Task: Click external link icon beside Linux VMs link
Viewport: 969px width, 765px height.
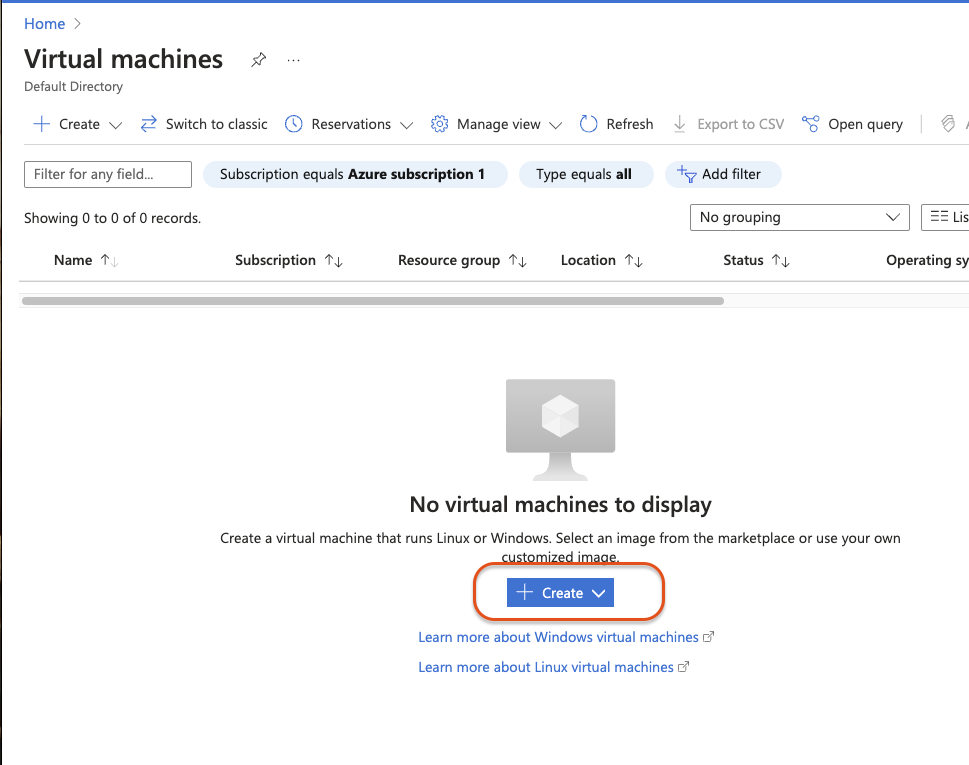Action: (x=683, y=667)
